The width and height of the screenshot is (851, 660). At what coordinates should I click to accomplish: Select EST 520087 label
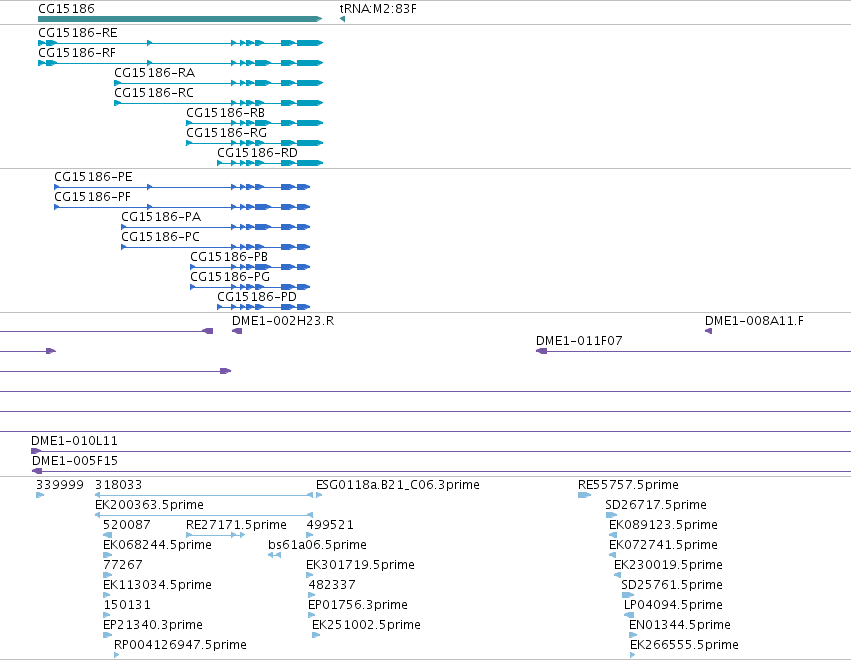click(126, 525)
